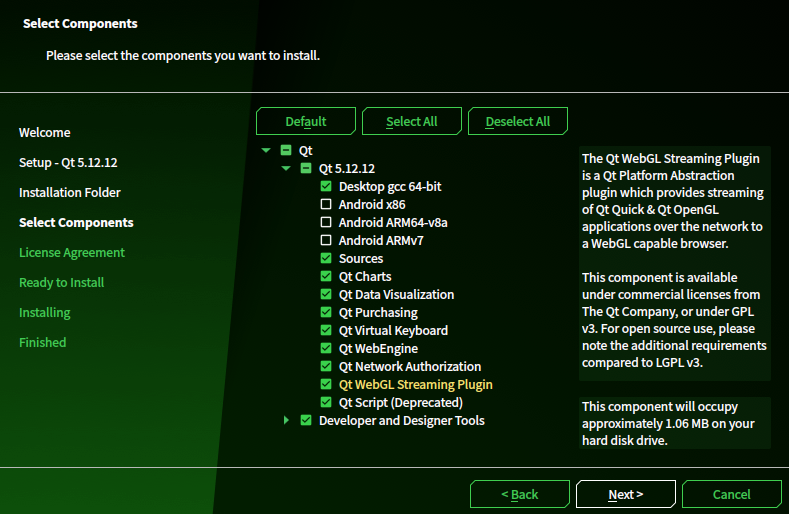Uncheck the Qt WebEngine checkbox

[x=326, y=348]
